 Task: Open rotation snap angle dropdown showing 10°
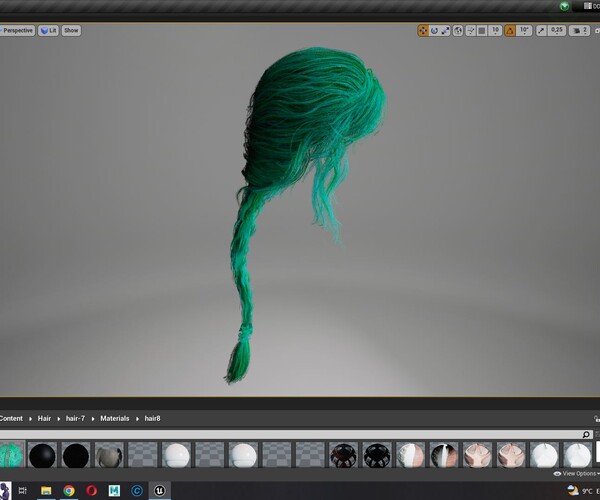[x=524, y=31]
